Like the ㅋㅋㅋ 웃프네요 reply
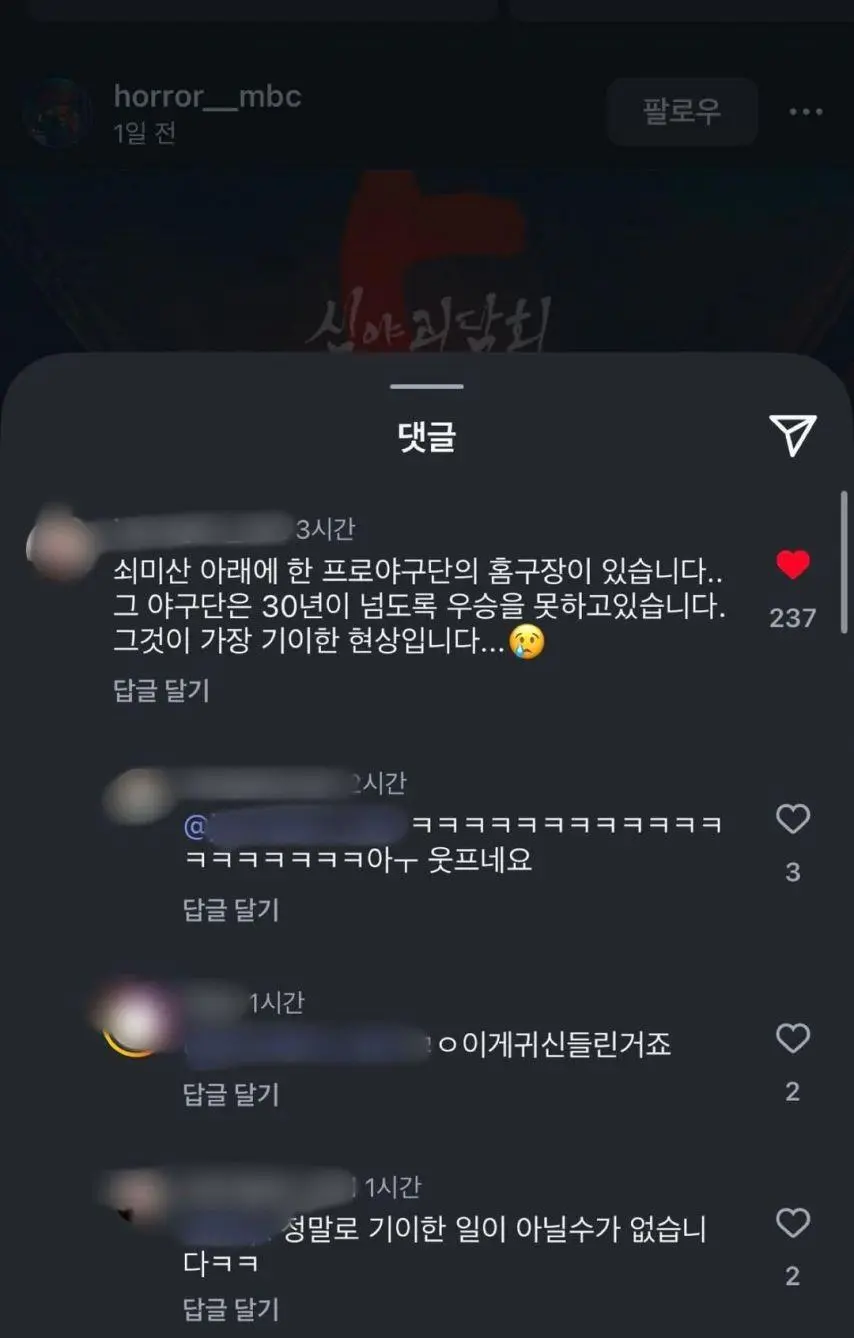The height and width of the screenshot is (1338, 854). click(793, 820)
